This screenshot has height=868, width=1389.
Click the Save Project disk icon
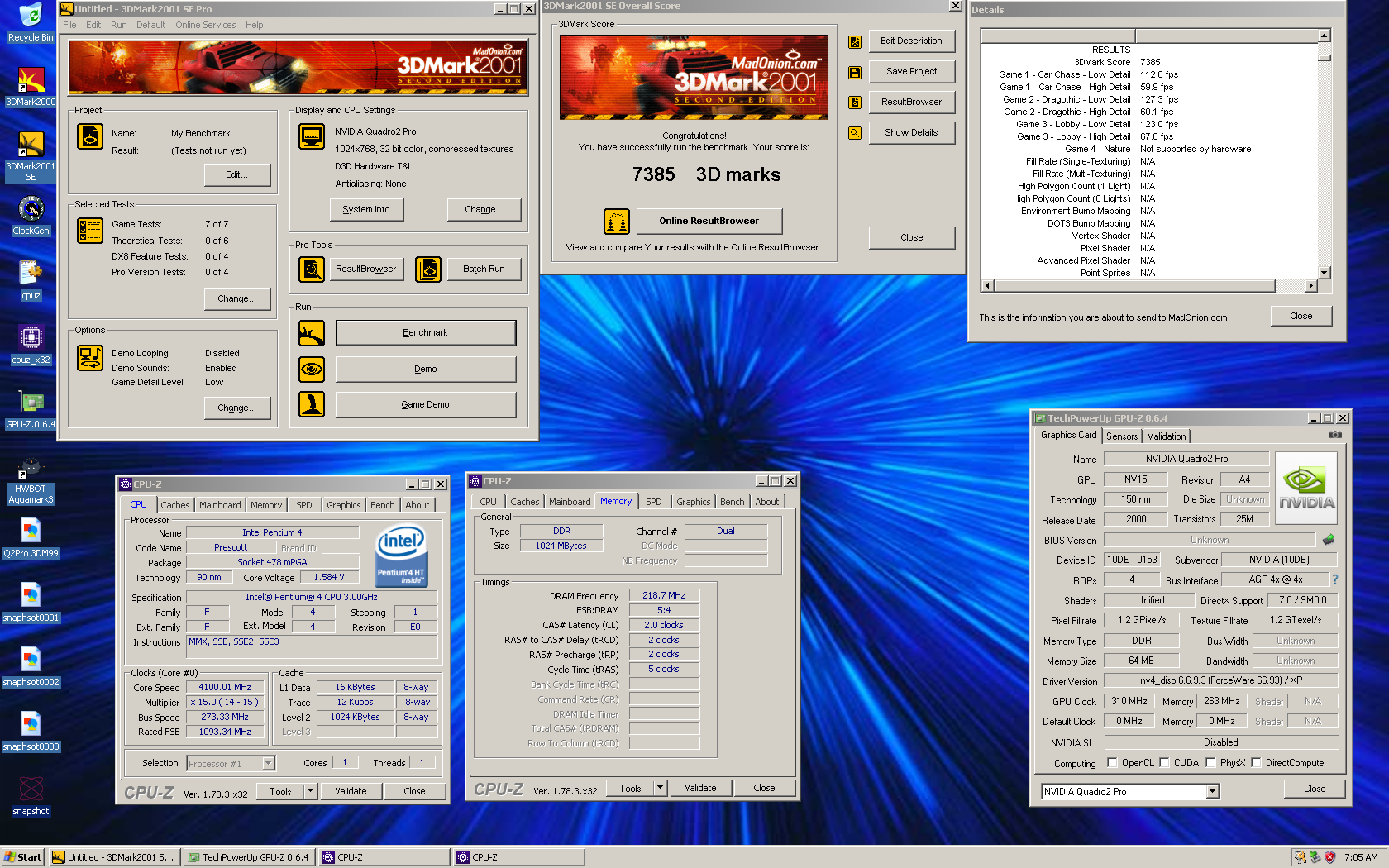coord(855,73)
